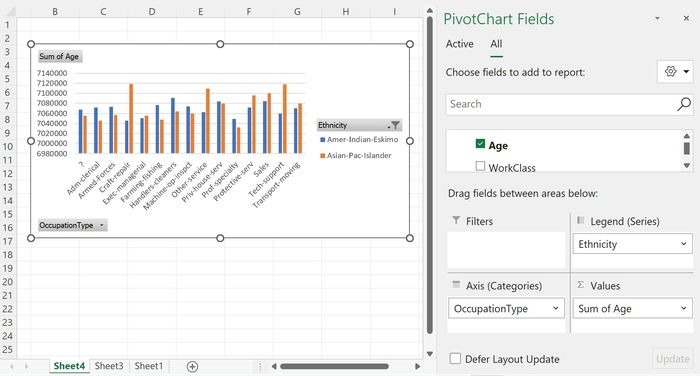Select row 25 header
Viewport: 700px width, 376px height.
[x=8, y=349]
